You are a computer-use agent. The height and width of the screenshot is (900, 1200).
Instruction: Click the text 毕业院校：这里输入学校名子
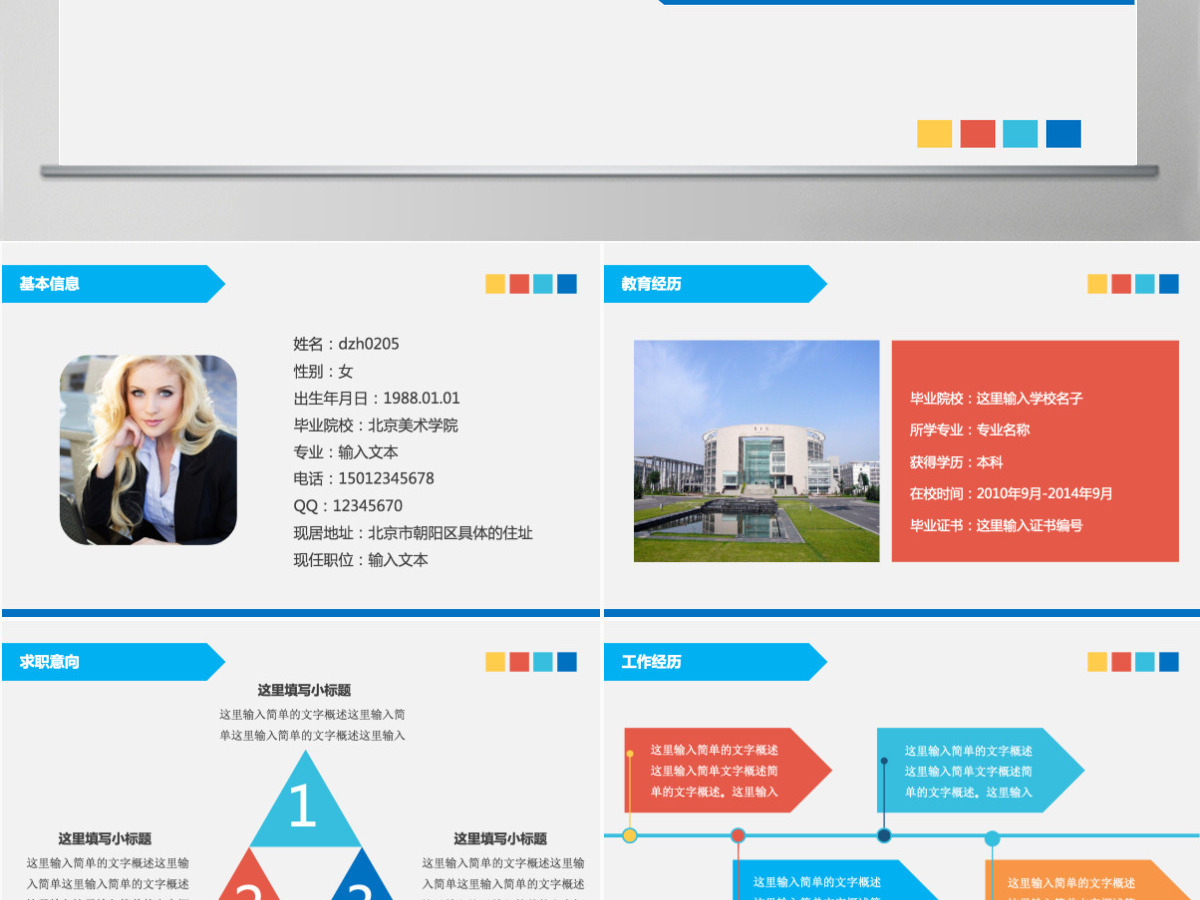pyautogui.click(x=996, y=398)
